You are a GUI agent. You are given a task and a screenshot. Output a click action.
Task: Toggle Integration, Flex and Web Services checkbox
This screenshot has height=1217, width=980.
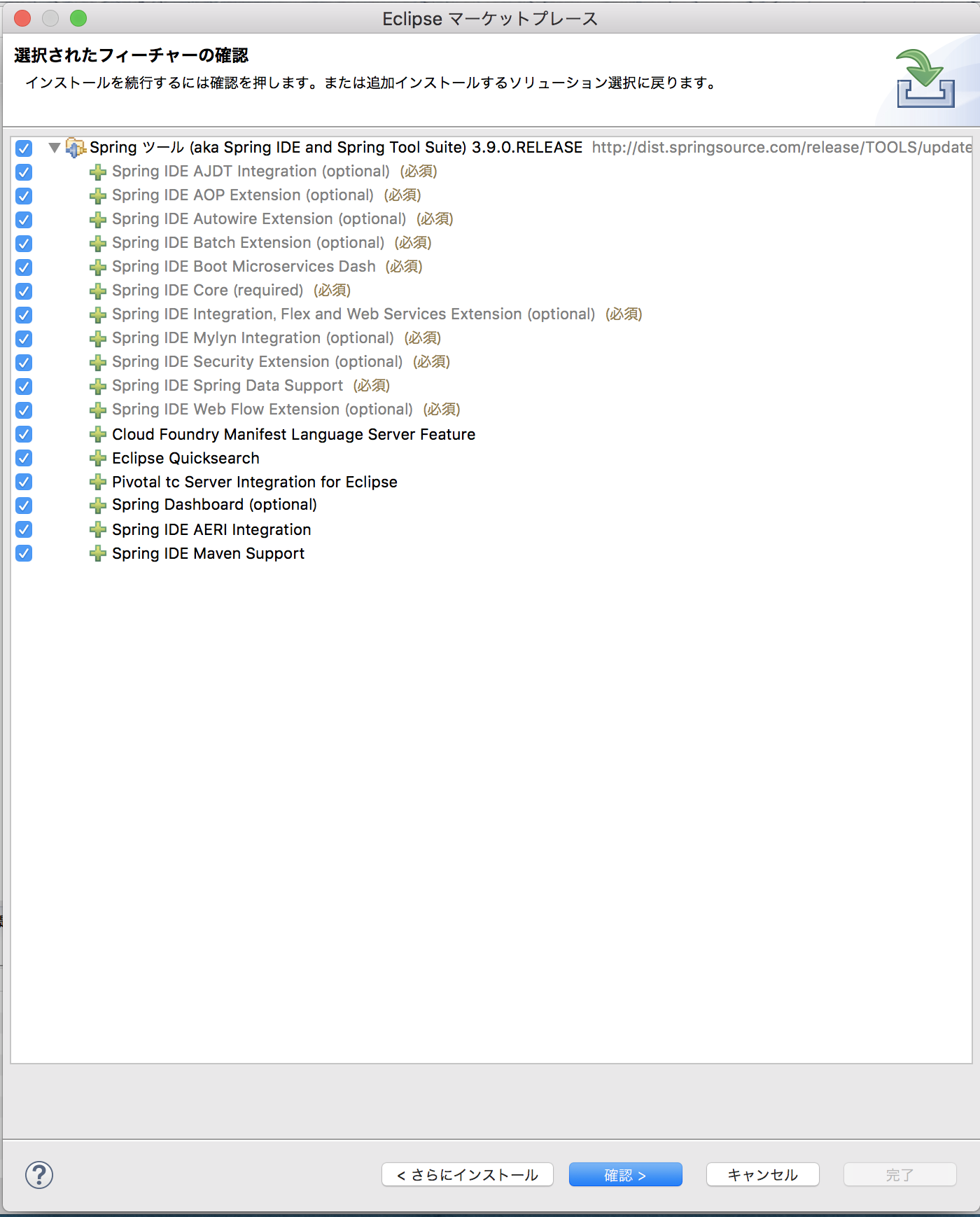[24, 314]
